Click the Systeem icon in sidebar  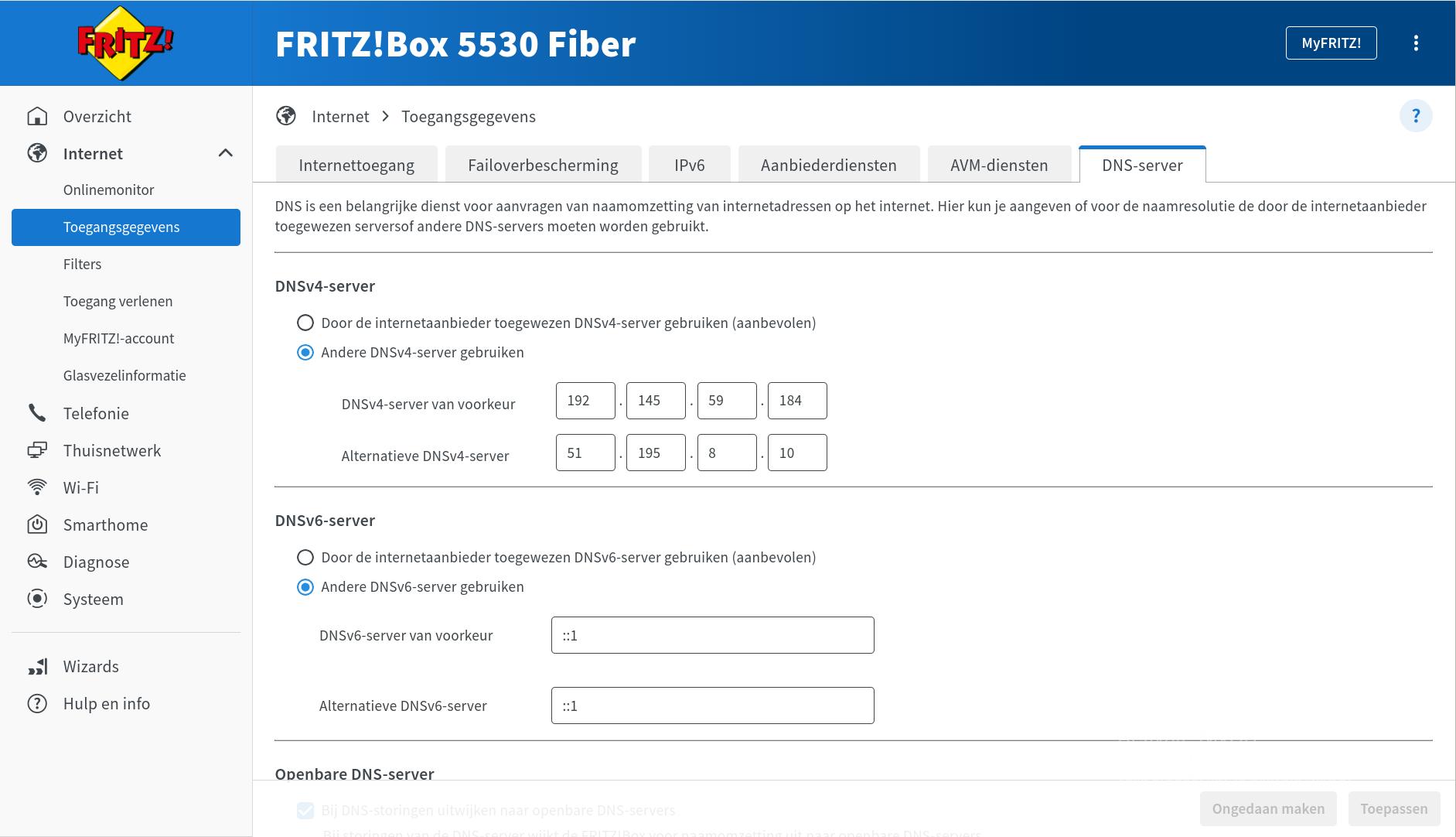pos(37,599)
